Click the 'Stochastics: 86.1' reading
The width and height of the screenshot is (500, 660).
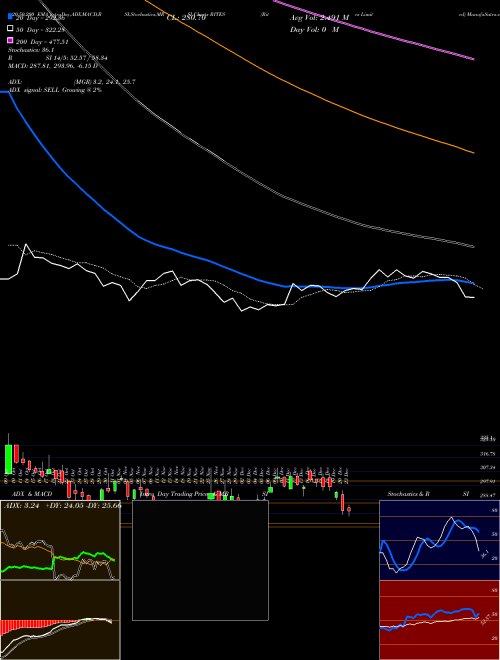coord(29,50)
